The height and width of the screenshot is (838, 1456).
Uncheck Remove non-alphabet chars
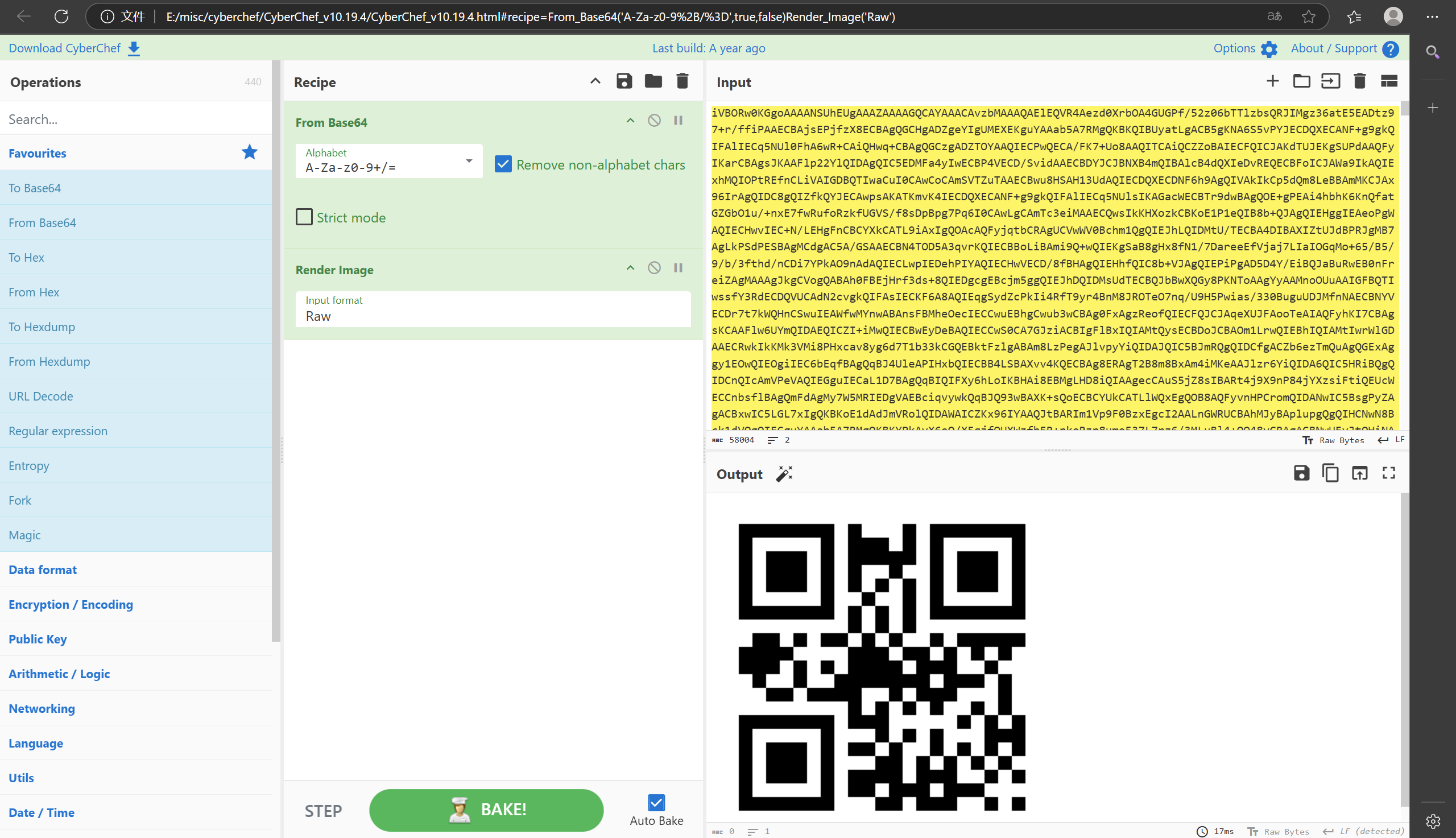[x=503, y=164]
